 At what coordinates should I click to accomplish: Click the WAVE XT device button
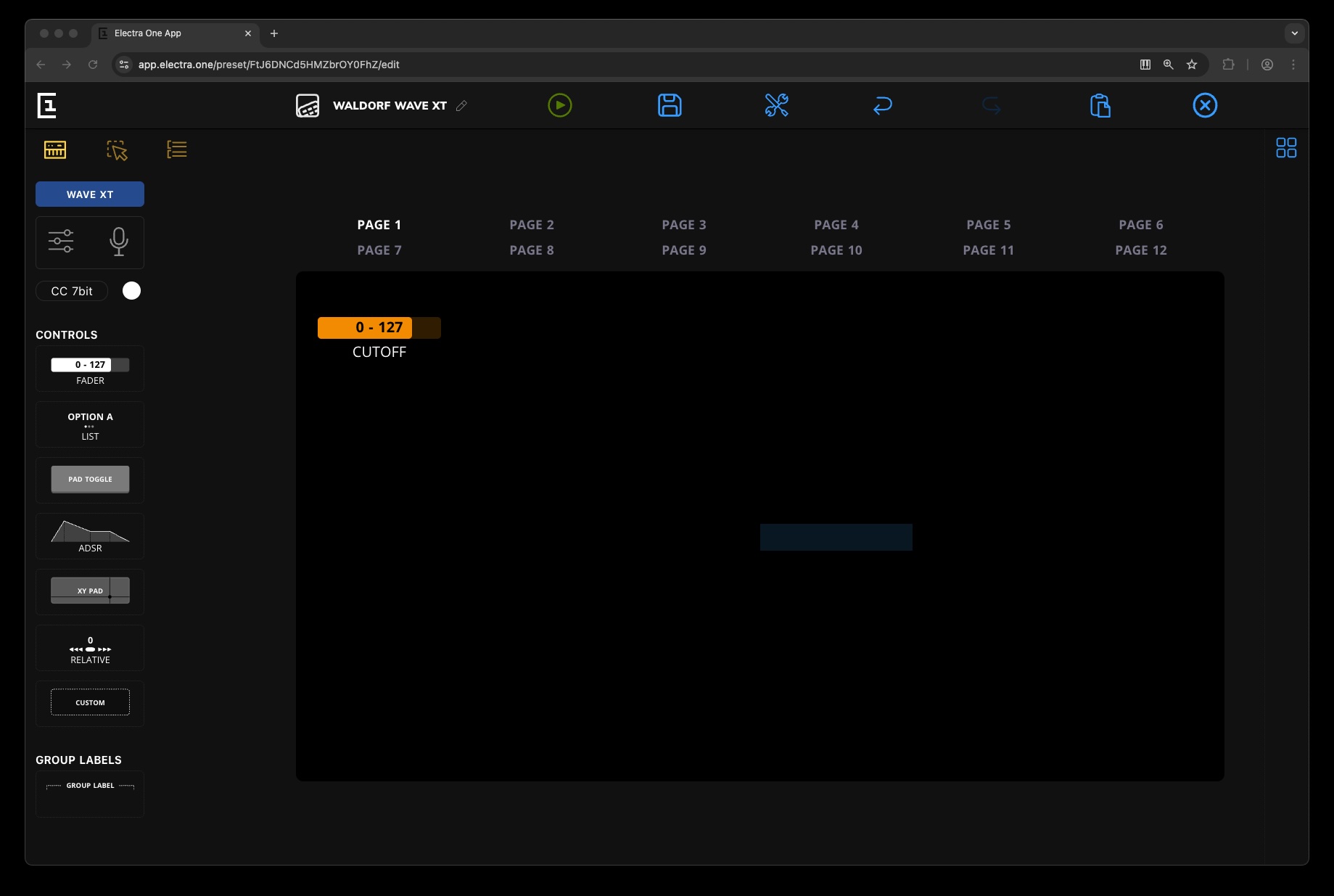click(90, 194)
